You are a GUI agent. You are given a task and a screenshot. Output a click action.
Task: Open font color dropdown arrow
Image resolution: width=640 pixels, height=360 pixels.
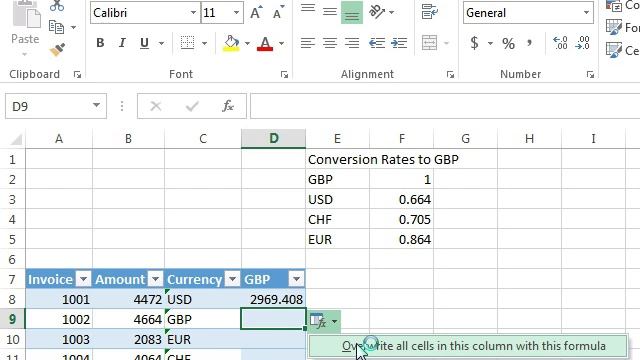[282, 43]
